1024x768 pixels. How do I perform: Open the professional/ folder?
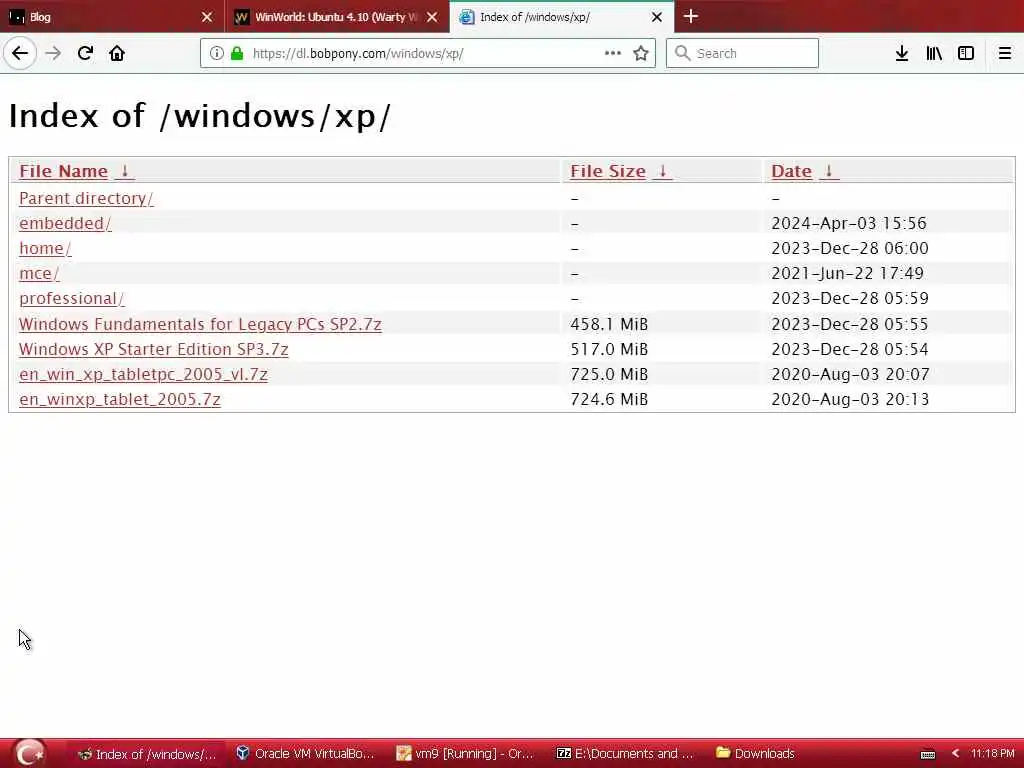coord(72,298)
